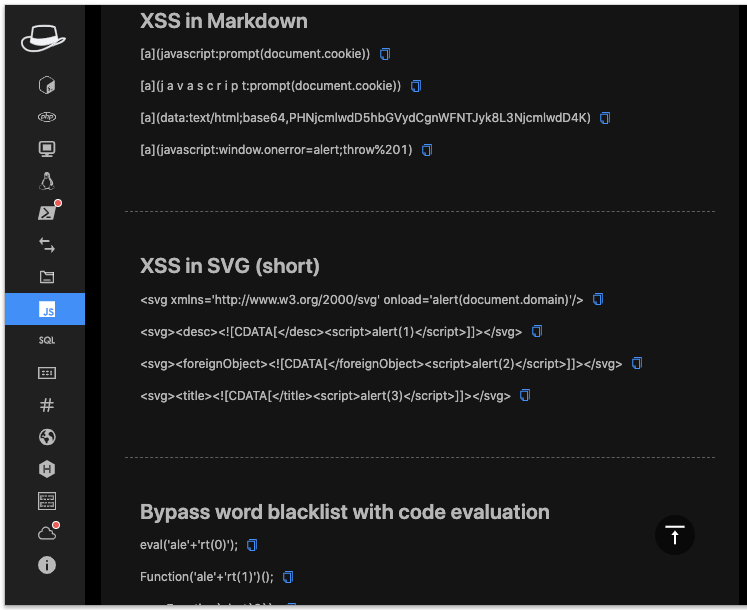747x610 pixels.
Task: Open the PHP reverse shell section
Action: [x=47, y=117]
